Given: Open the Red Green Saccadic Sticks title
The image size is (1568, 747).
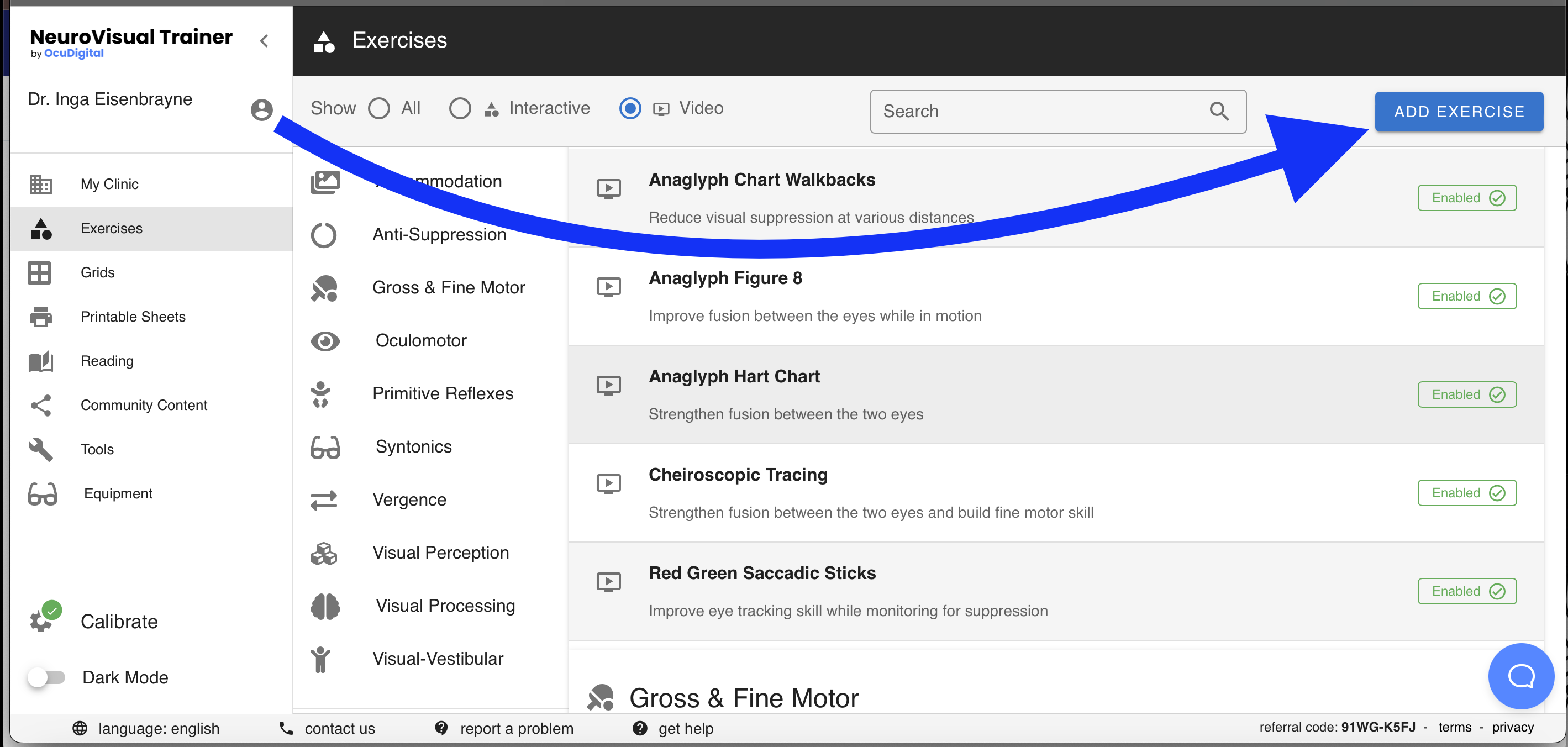Looking at the screenshot, I should tap(761, 573).
